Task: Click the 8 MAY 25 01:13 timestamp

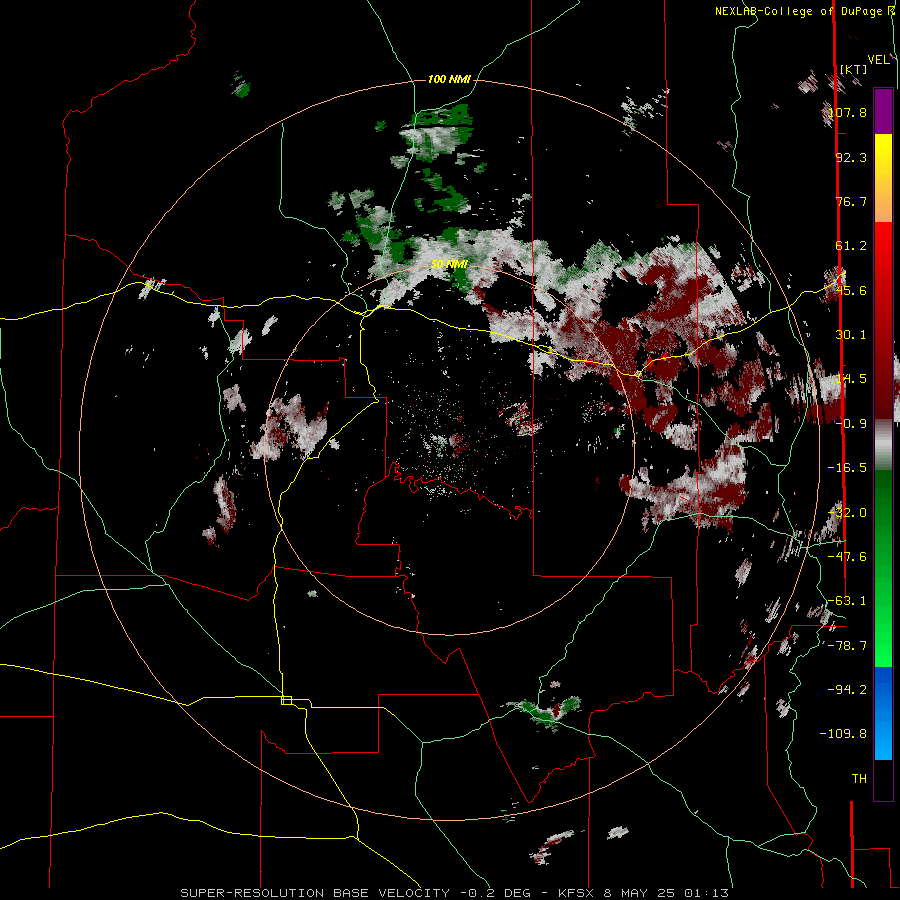Action: coord(666,893)
